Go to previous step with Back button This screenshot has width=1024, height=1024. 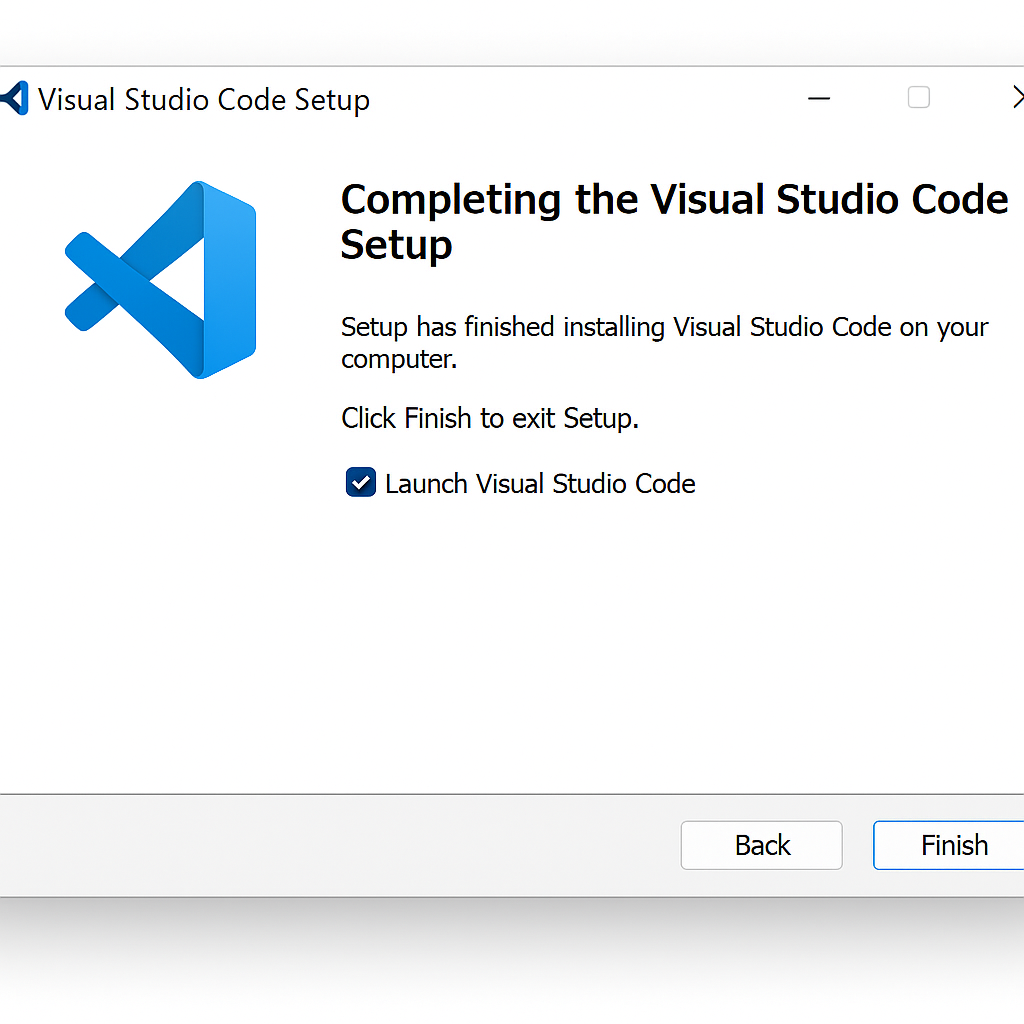pyautogui.click(x=762, y=846)
